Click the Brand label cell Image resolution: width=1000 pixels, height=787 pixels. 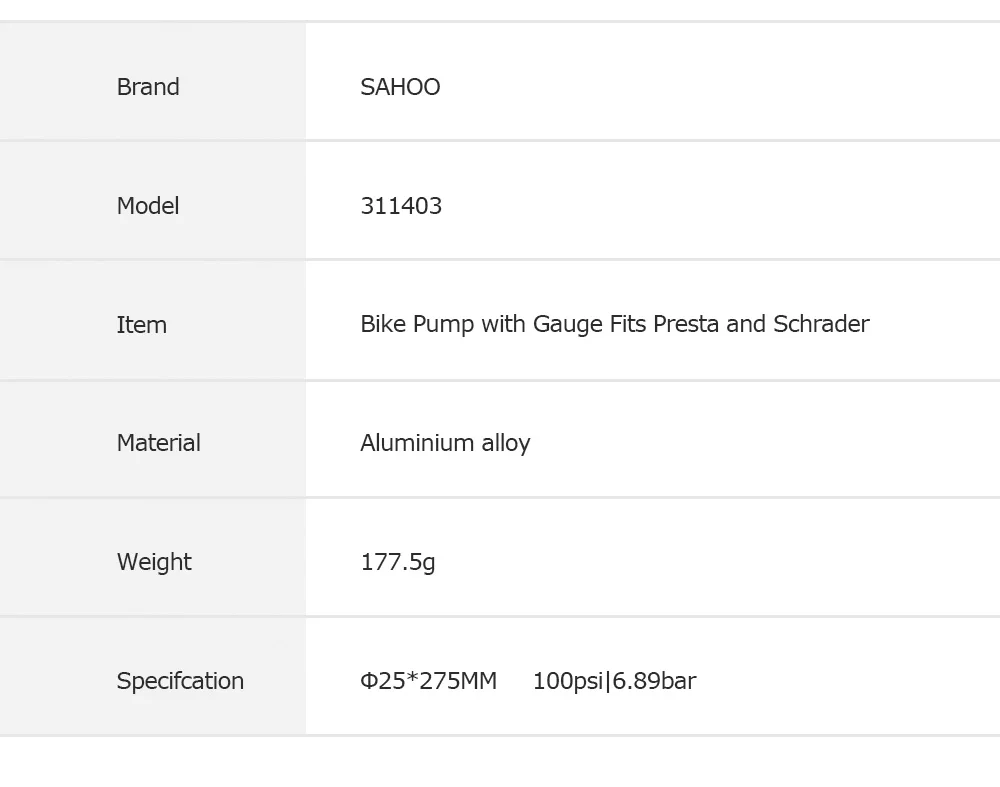click(x=152, y=82)
